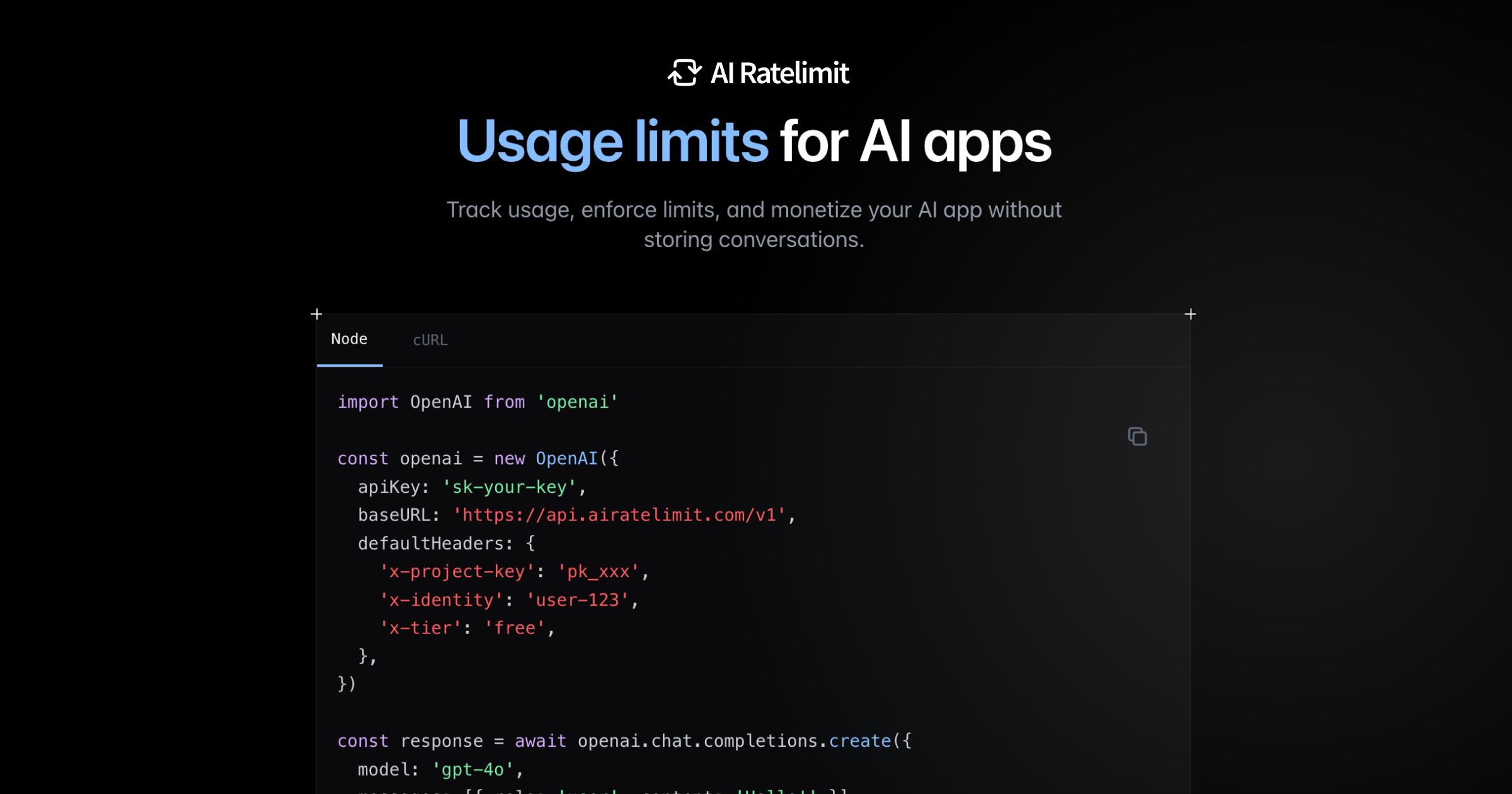The width and height of the screenshot is (1512, 794).
Task: Click the plus marker at top-right corner
Action: click(1190, 314)
